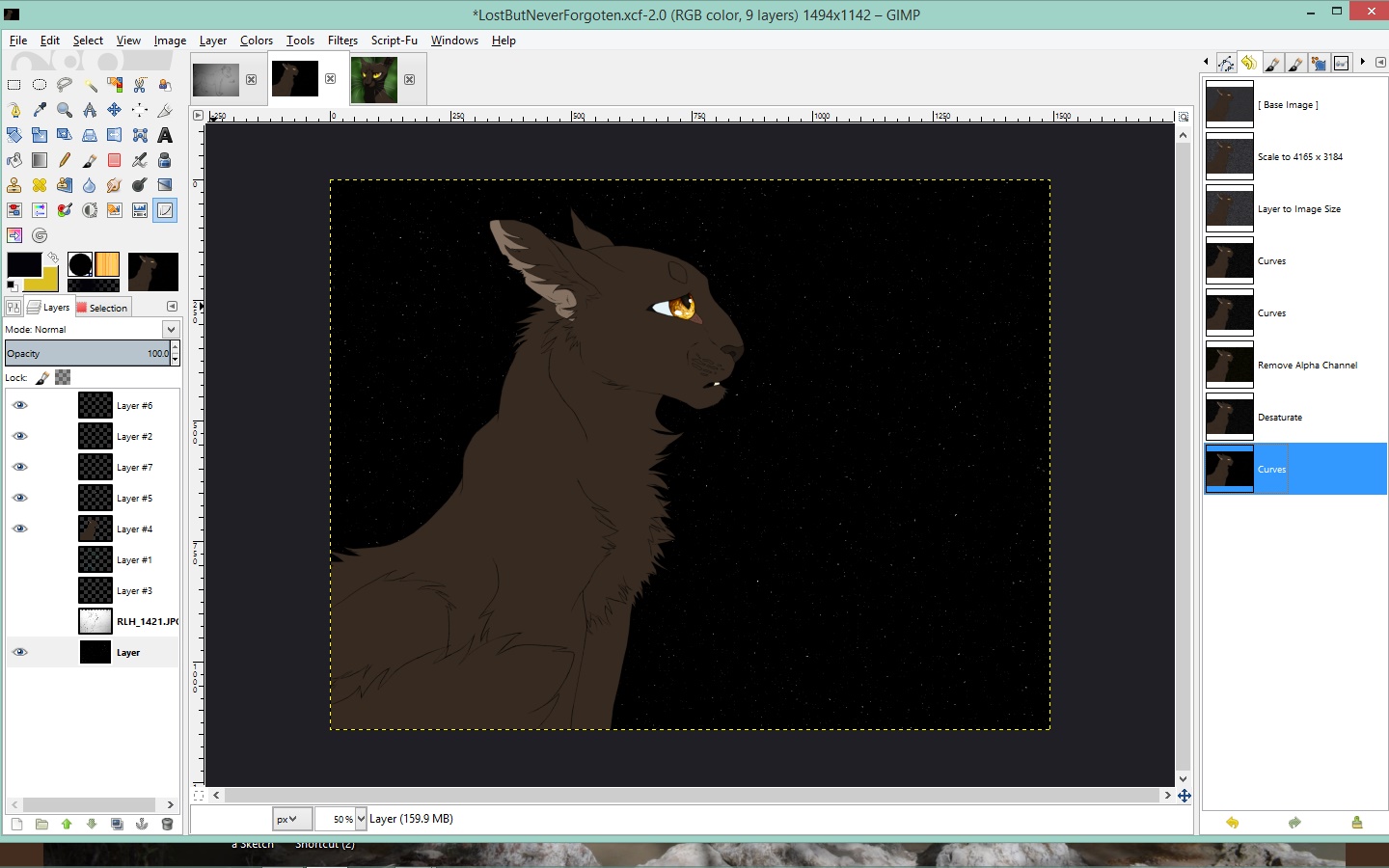Viewport: 1389px width, 868px height.
Task: Select the Clone stamp tool
Action: 14,185
